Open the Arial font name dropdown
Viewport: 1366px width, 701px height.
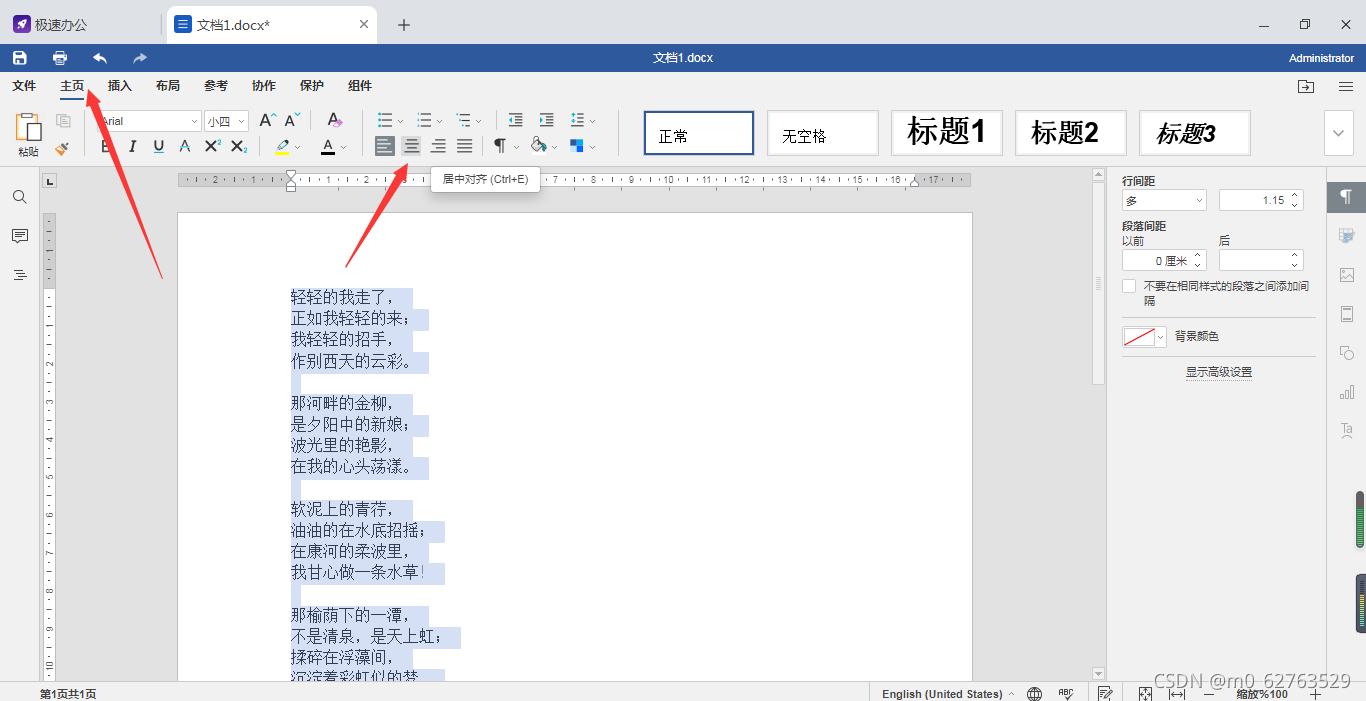point(194,121)
